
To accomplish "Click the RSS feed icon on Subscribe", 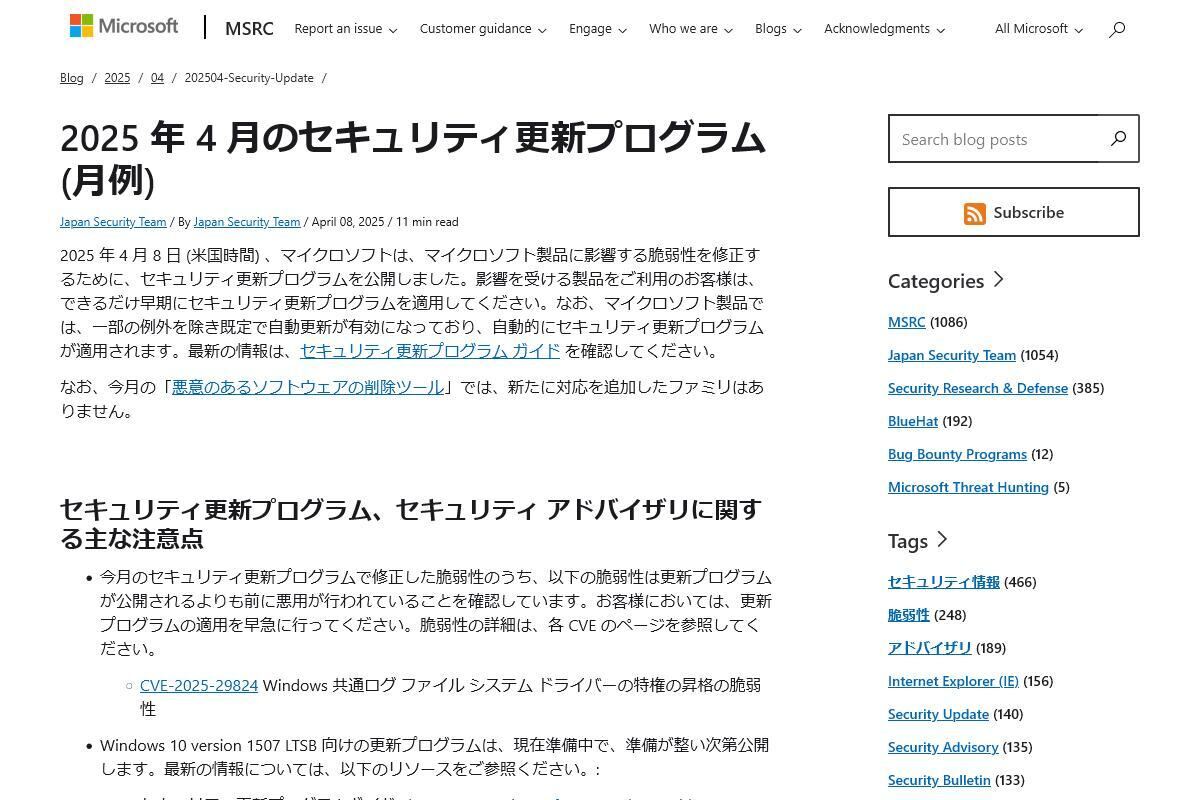I will click(975, 213).
